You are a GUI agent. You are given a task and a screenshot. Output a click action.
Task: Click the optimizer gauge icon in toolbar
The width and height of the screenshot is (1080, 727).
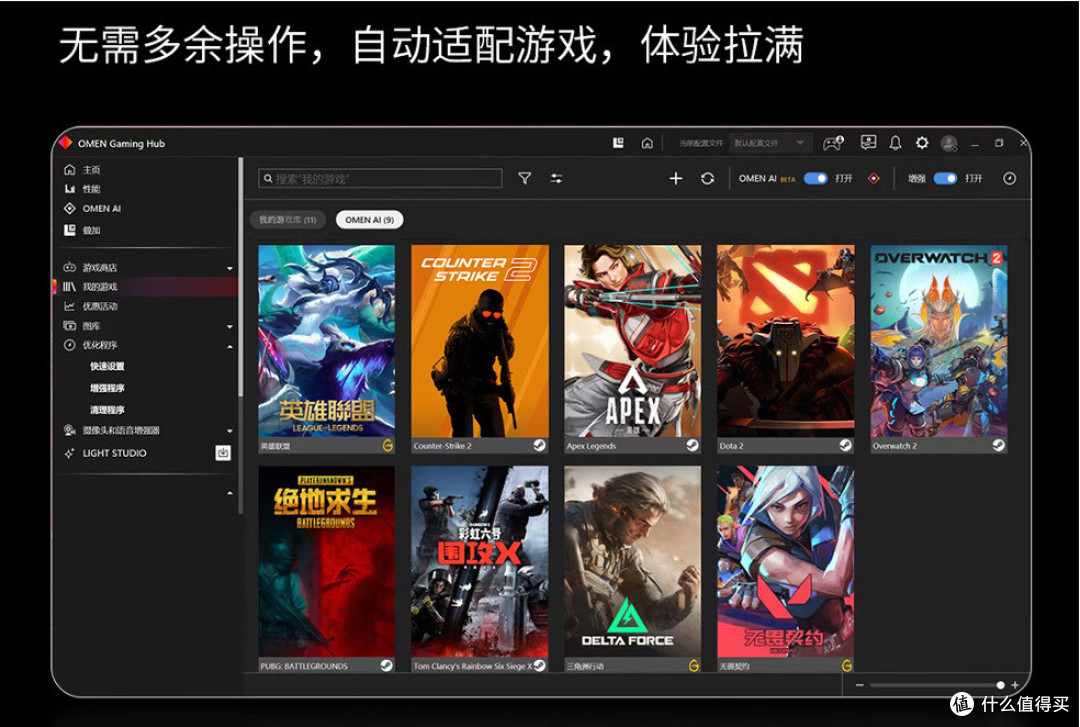[1010, 178]
